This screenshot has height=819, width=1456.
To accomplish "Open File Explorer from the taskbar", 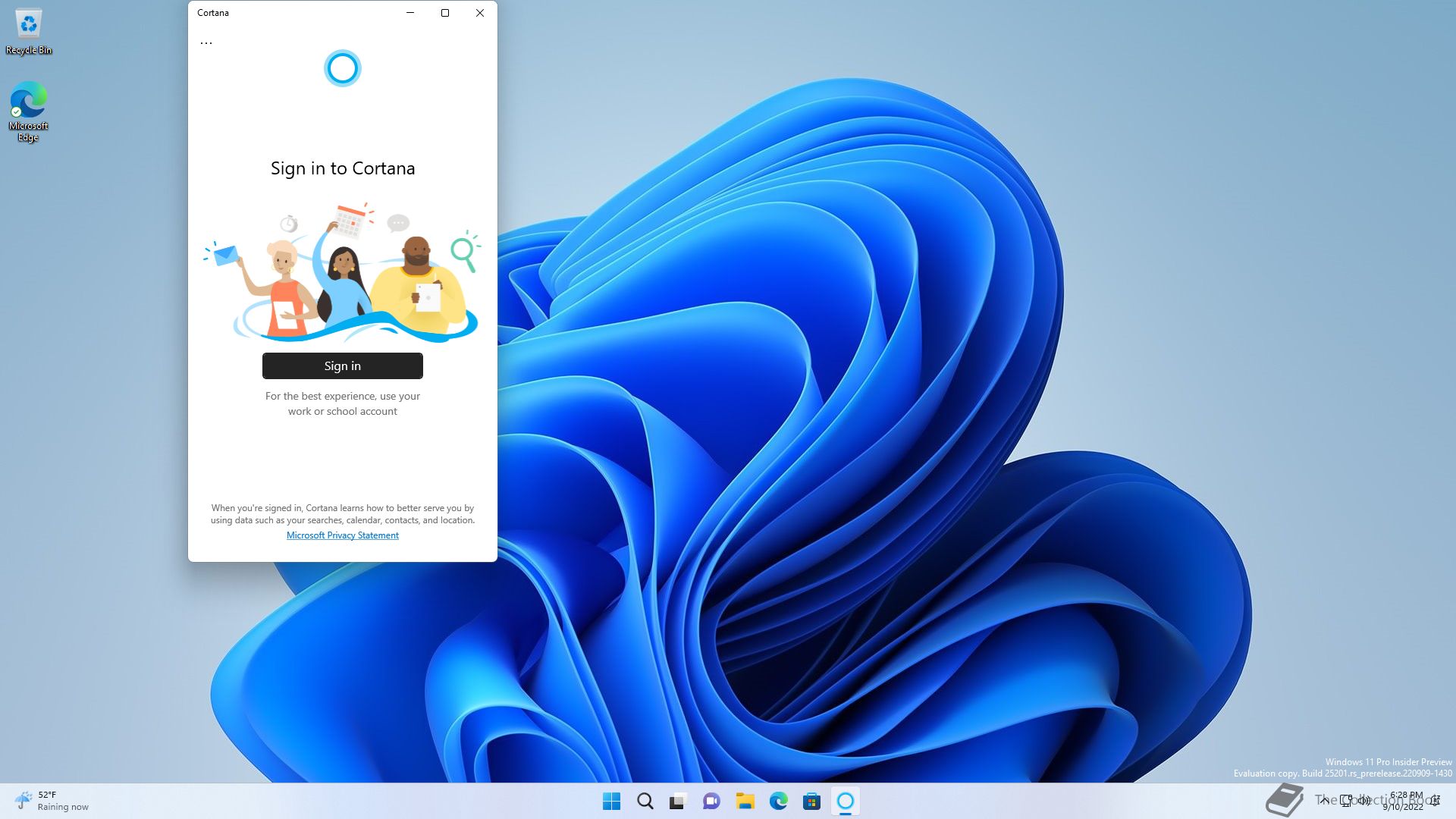I will [x=745, y=801].
